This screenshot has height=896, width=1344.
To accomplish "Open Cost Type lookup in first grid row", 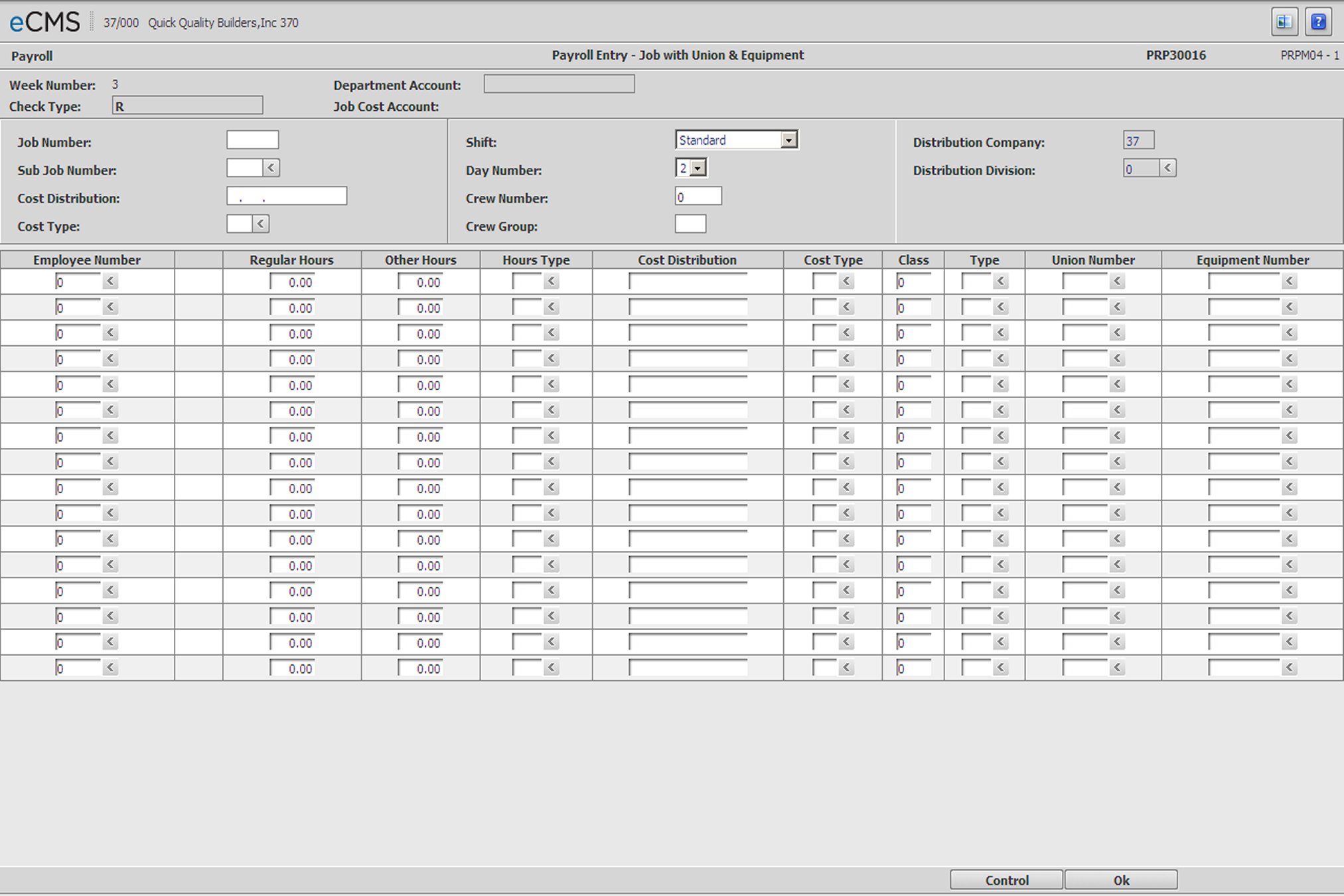I will 846,281.
